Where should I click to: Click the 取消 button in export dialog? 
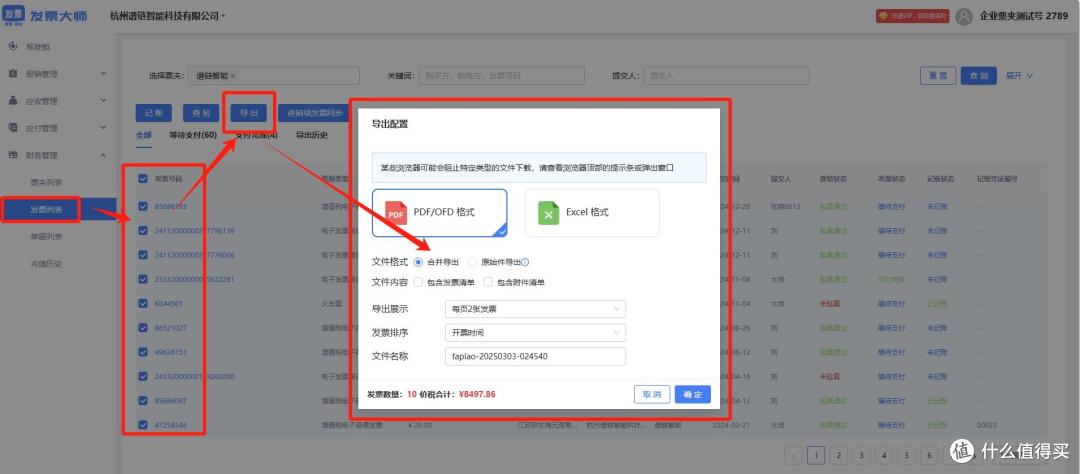[x=652, y=395]
